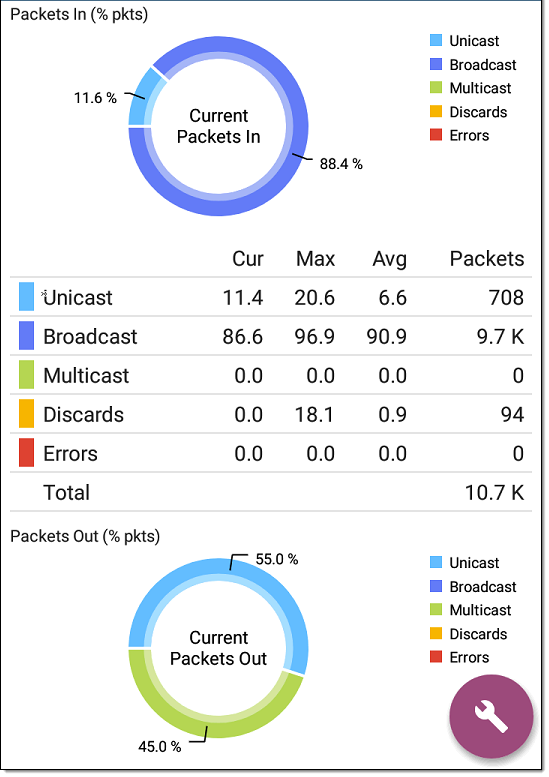Click Unicast swatch in Packets In legend

436,41
